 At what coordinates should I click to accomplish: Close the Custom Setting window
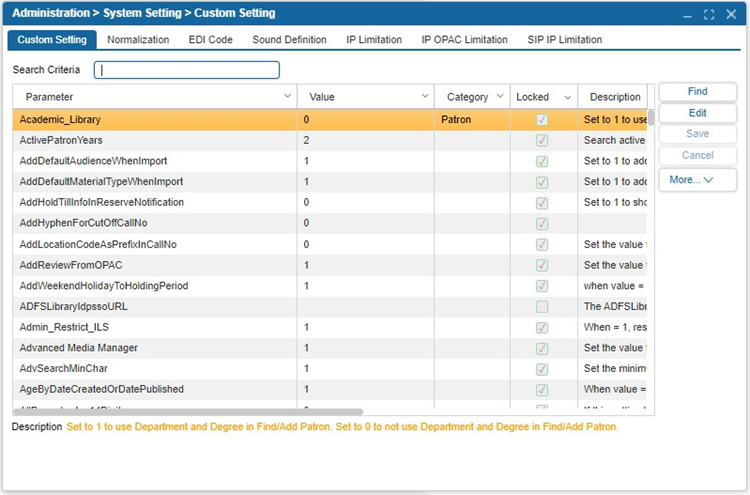[732, 14]
